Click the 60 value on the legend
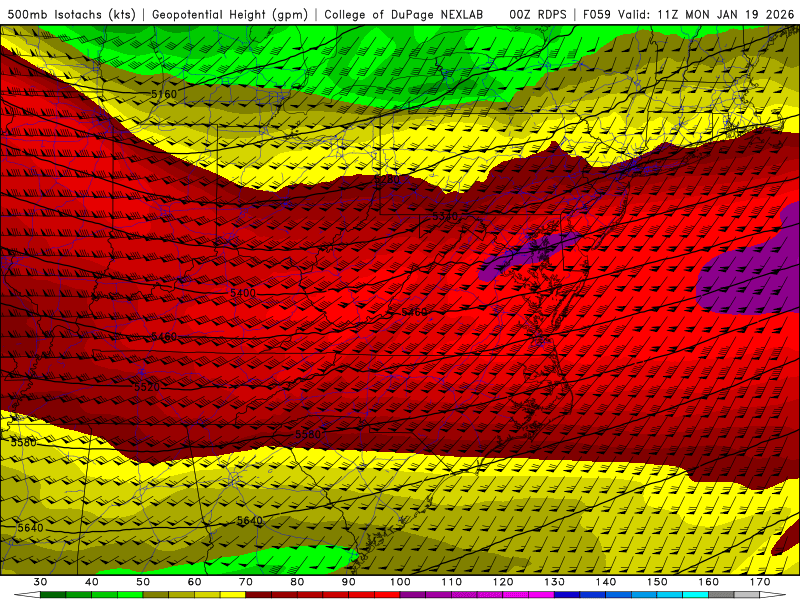This screenshot has height=600, width=800. click(x=194, y=582)
